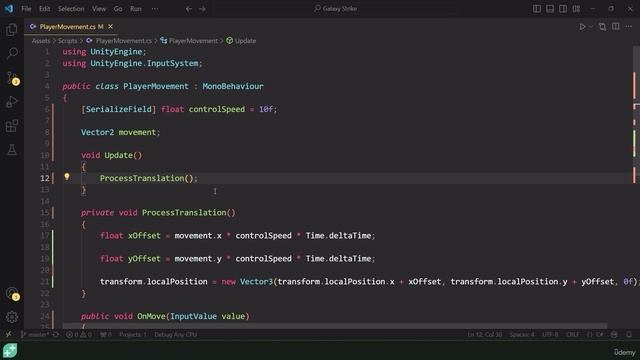Toggle the primary side bar layout icon

pyautogui.click(x=537, y=9)
